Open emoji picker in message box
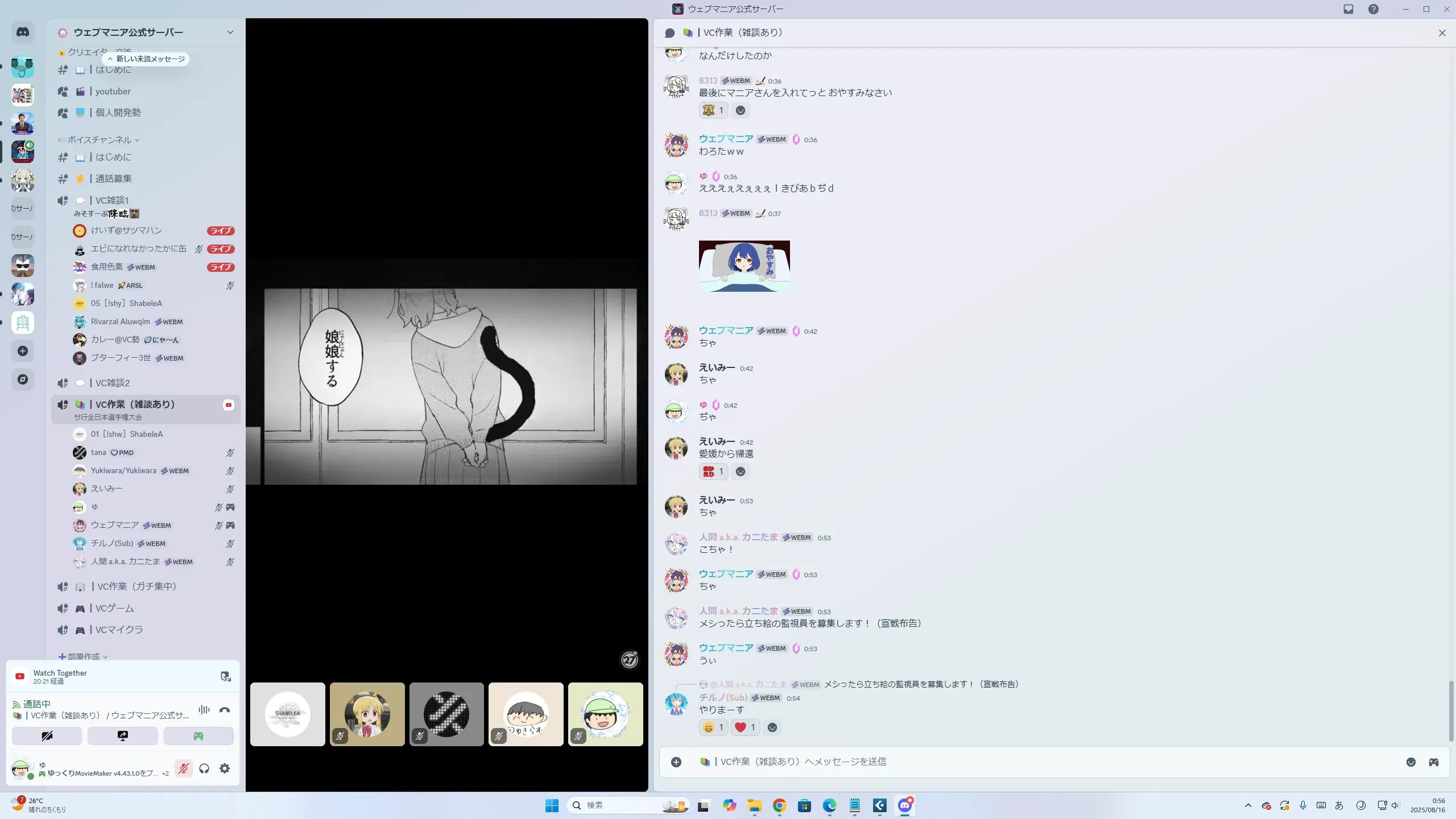1456x819 pixels. point(1410,762)
